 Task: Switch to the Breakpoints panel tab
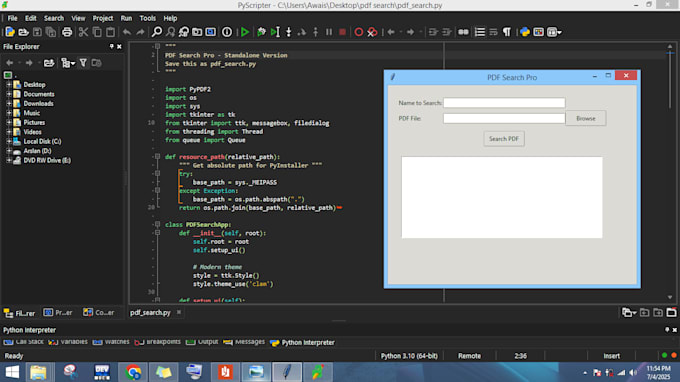point(158,342)
